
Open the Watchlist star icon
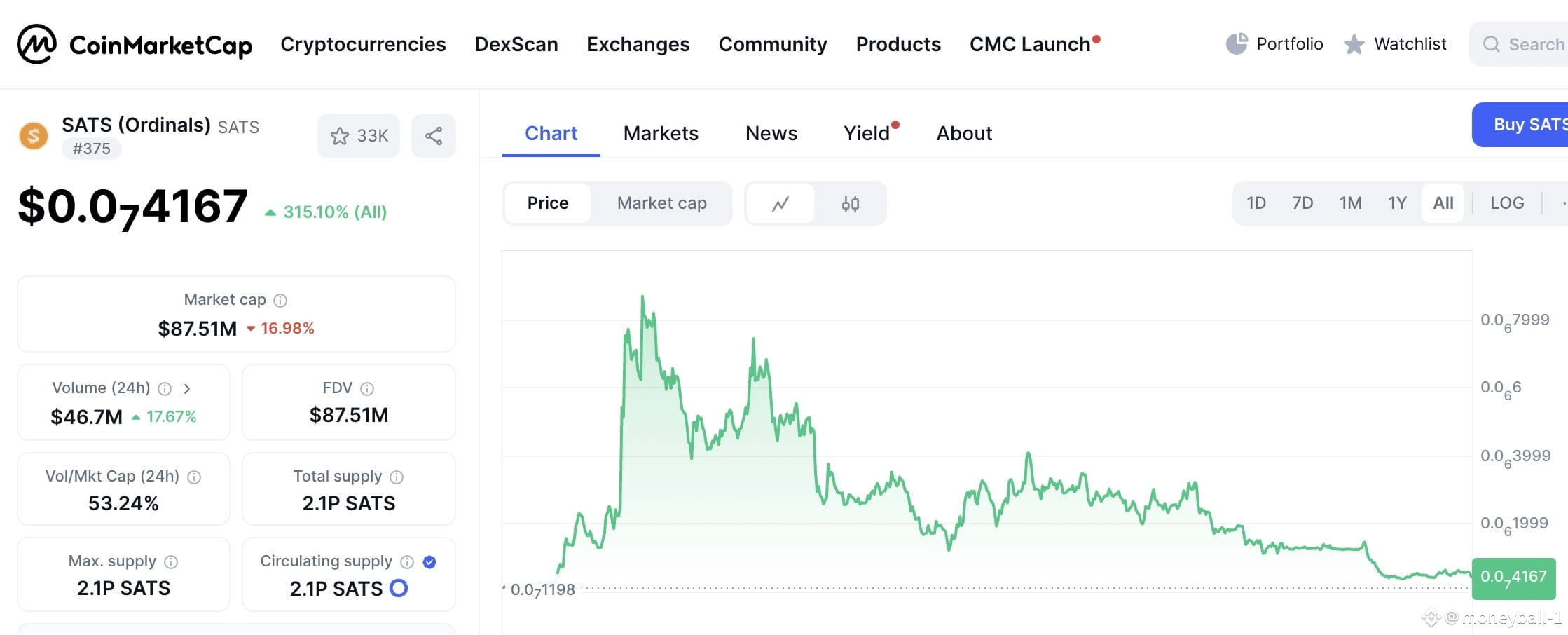pyautogui.click(x=1354, y=44)
